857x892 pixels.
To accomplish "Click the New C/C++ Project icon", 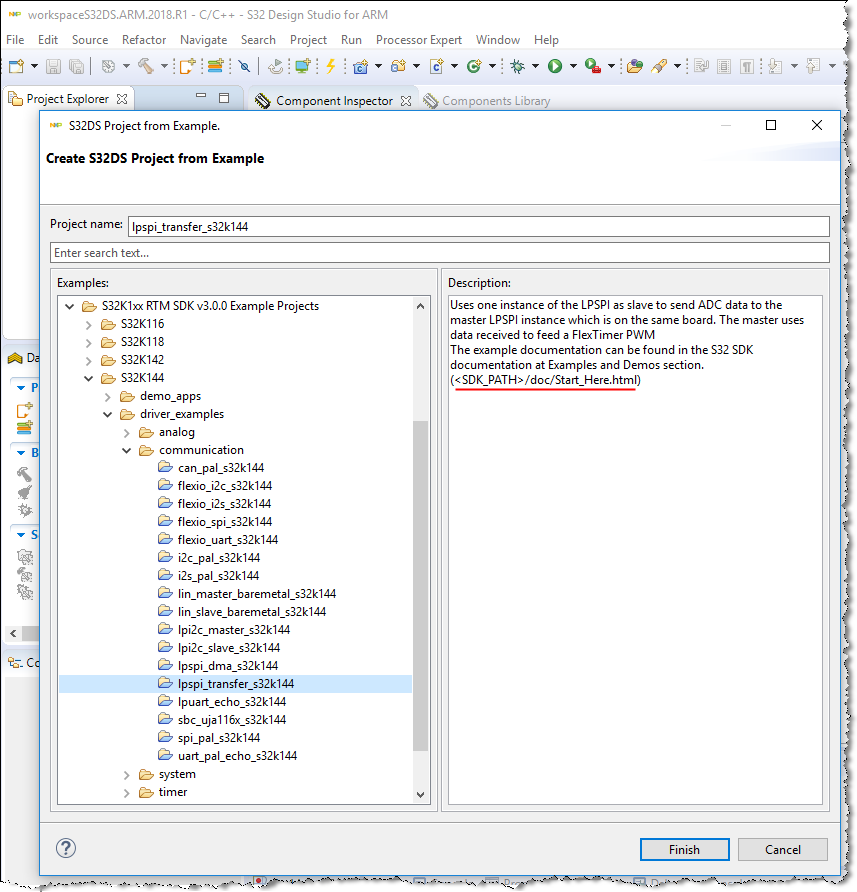I will pyautogui.click(x=360, y=67).
